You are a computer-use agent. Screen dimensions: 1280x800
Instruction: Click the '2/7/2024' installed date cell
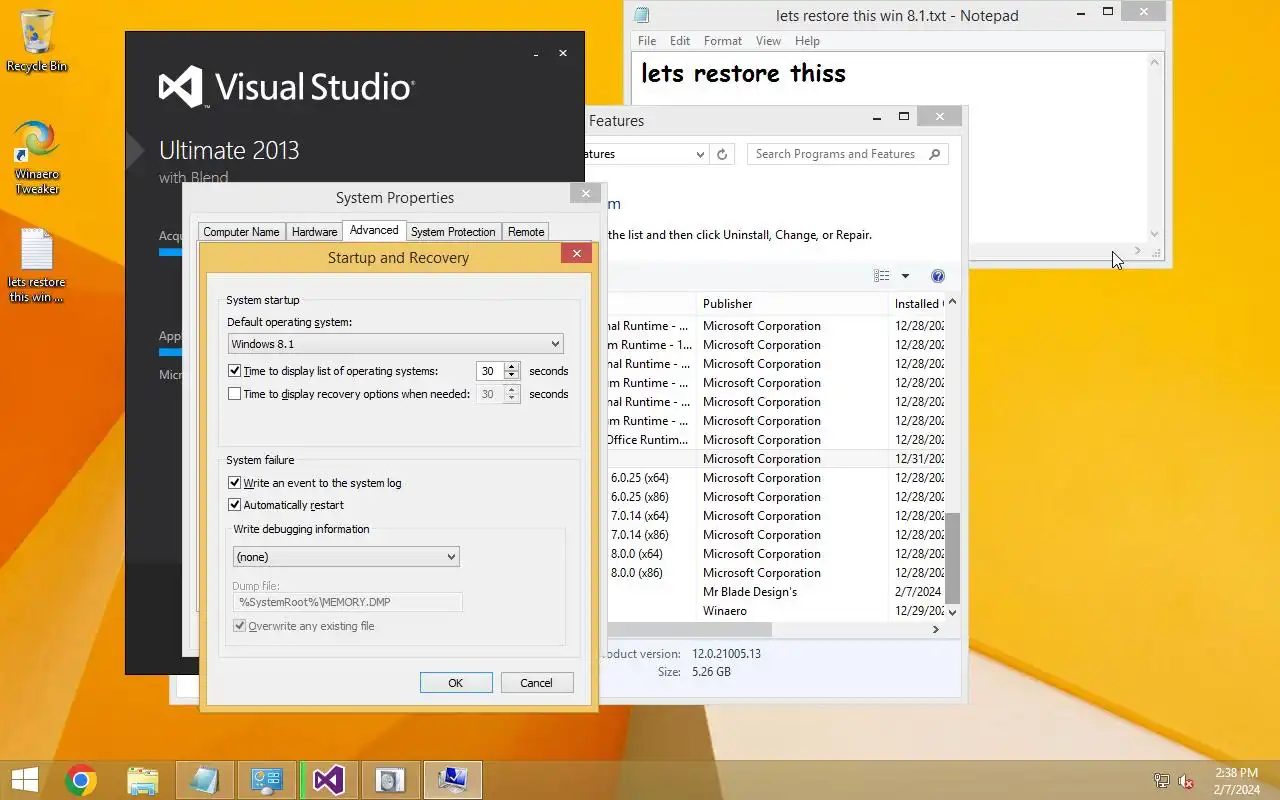pos(918,592)
